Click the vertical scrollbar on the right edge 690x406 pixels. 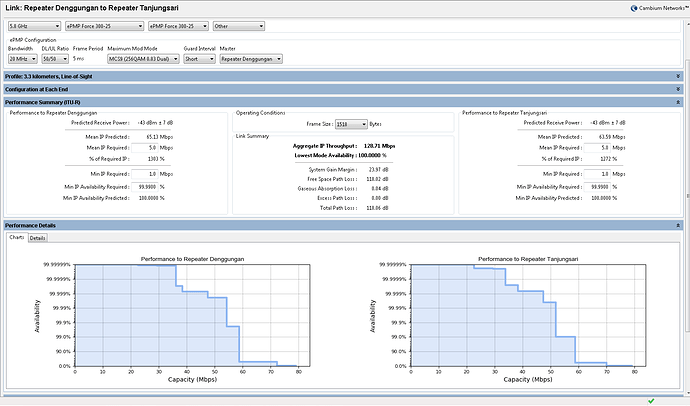pyautogui.click(x=687, y=196)
